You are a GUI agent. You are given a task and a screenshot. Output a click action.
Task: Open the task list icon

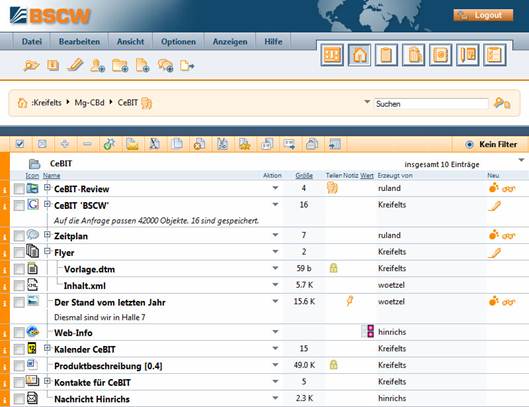494,55
